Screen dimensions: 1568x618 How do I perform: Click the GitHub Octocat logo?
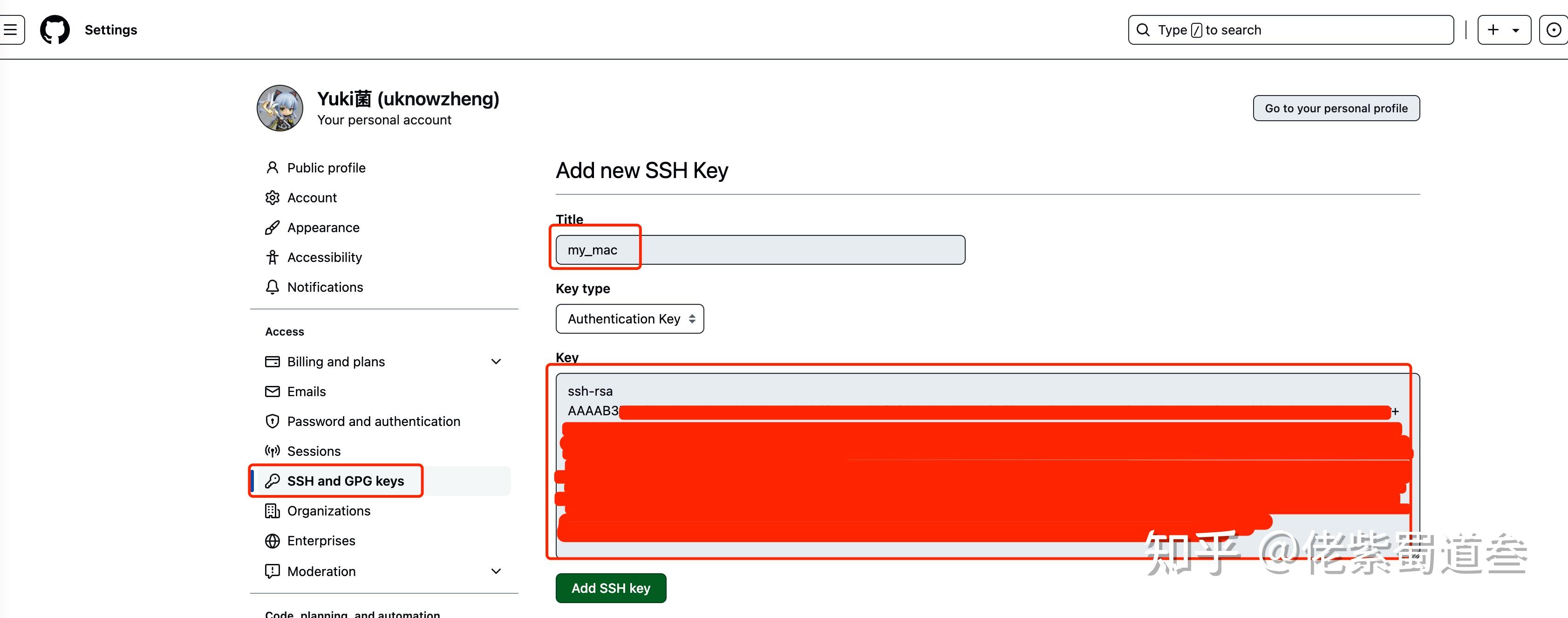point(55,30)
